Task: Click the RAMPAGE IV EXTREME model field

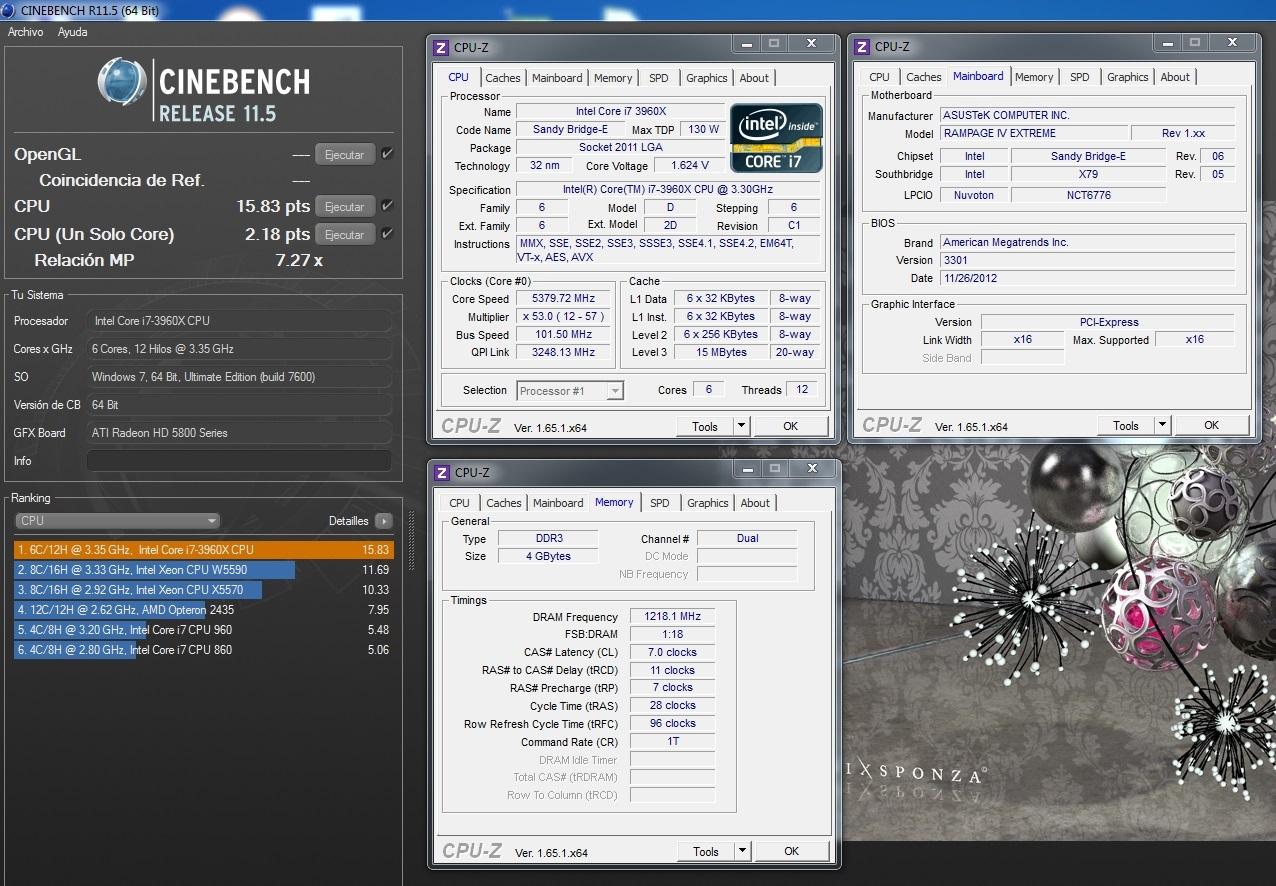Action: pyautogui.click(x=1032, y=133)
